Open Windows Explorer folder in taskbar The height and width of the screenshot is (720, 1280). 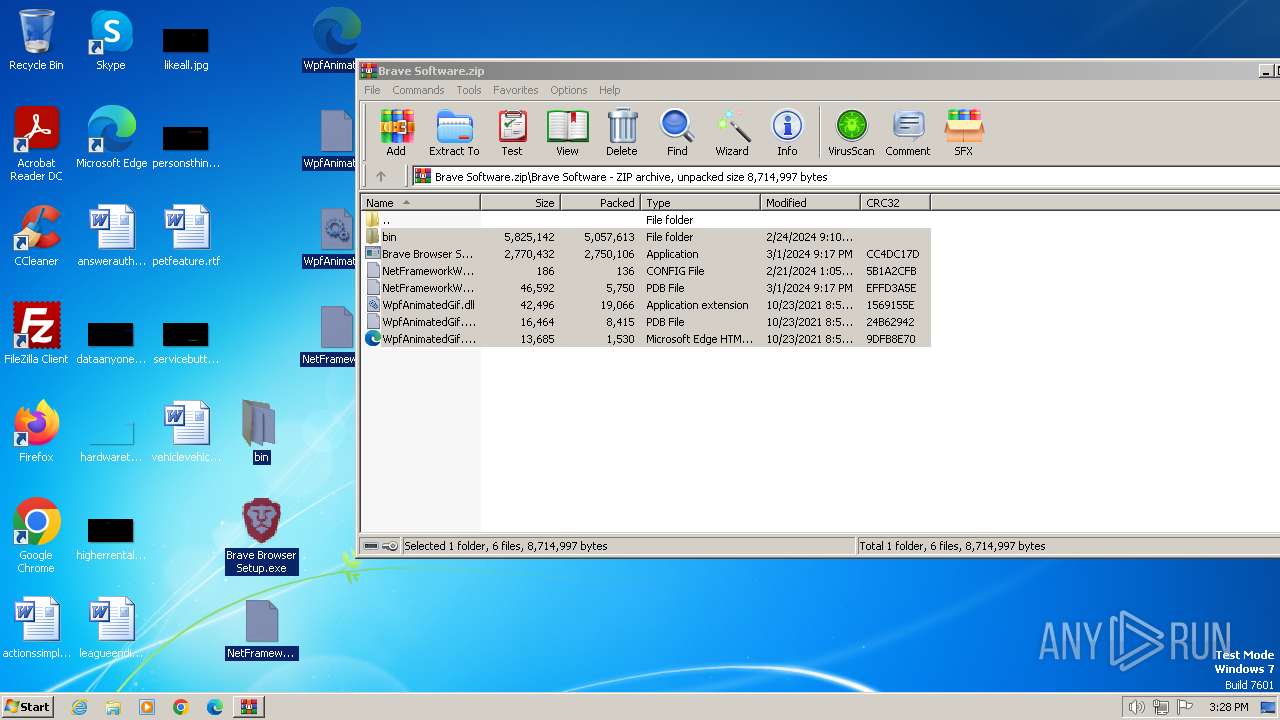pos(113,707)
